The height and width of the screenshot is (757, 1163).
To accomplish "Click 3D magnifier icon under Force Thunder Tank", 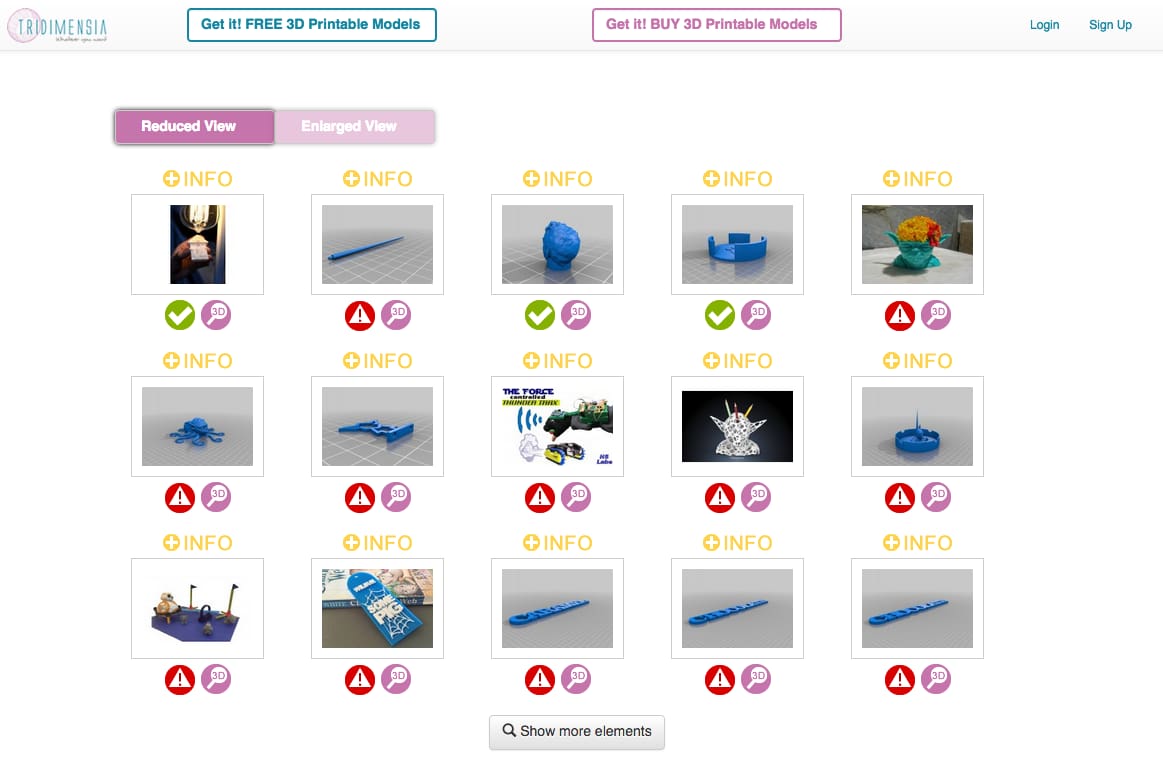I will click(576, 497).
